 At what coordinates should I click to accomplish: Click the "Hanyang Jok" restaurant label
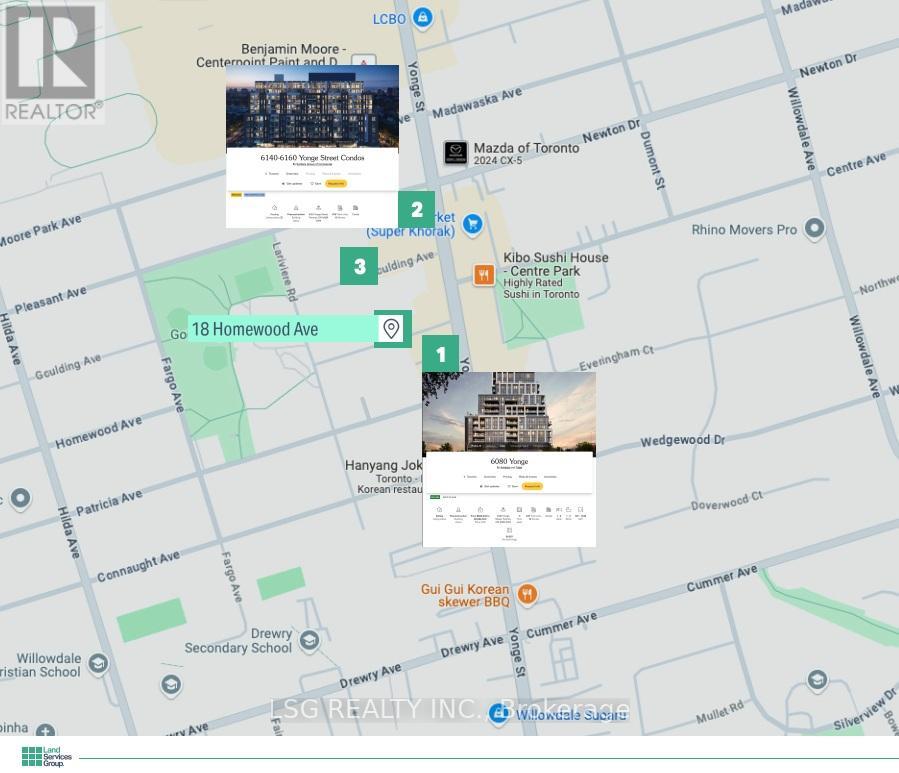point(384,465)
